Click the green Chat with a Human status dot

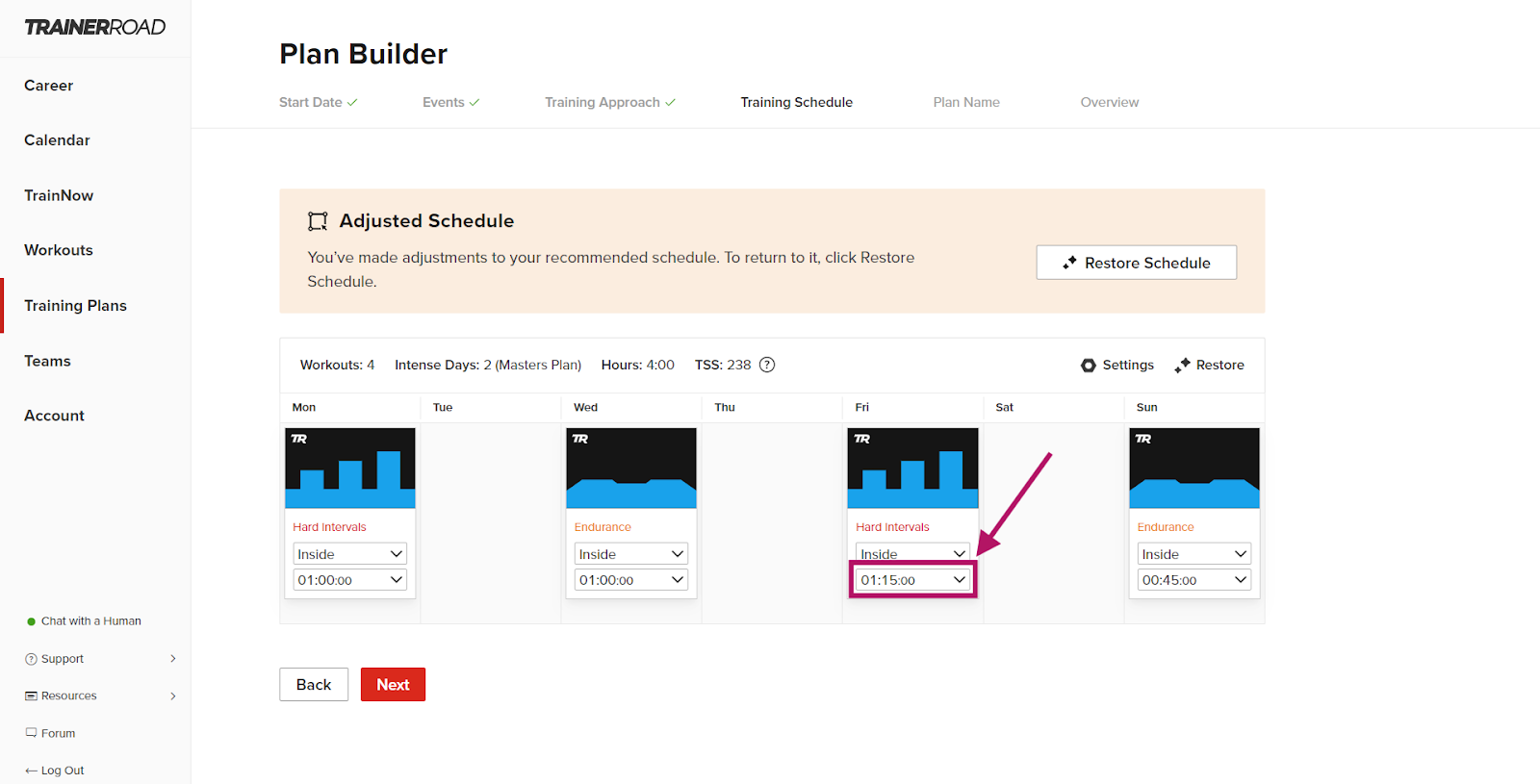click(x=31, y=621)
